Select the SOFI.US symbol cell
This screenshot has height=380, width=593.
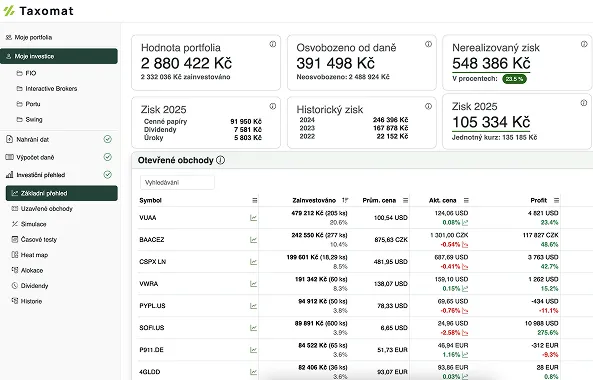152,328
